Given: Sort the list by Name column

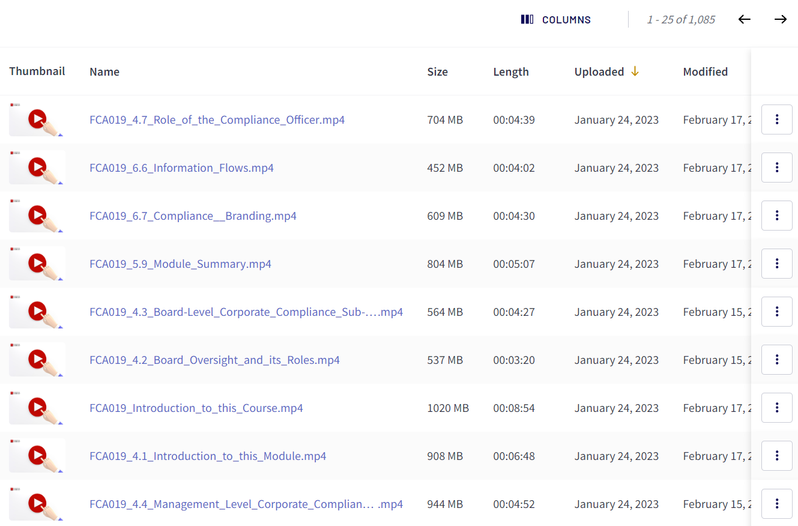Looking at the screenshot, I should pyautogui.click(x=104, y=72).
